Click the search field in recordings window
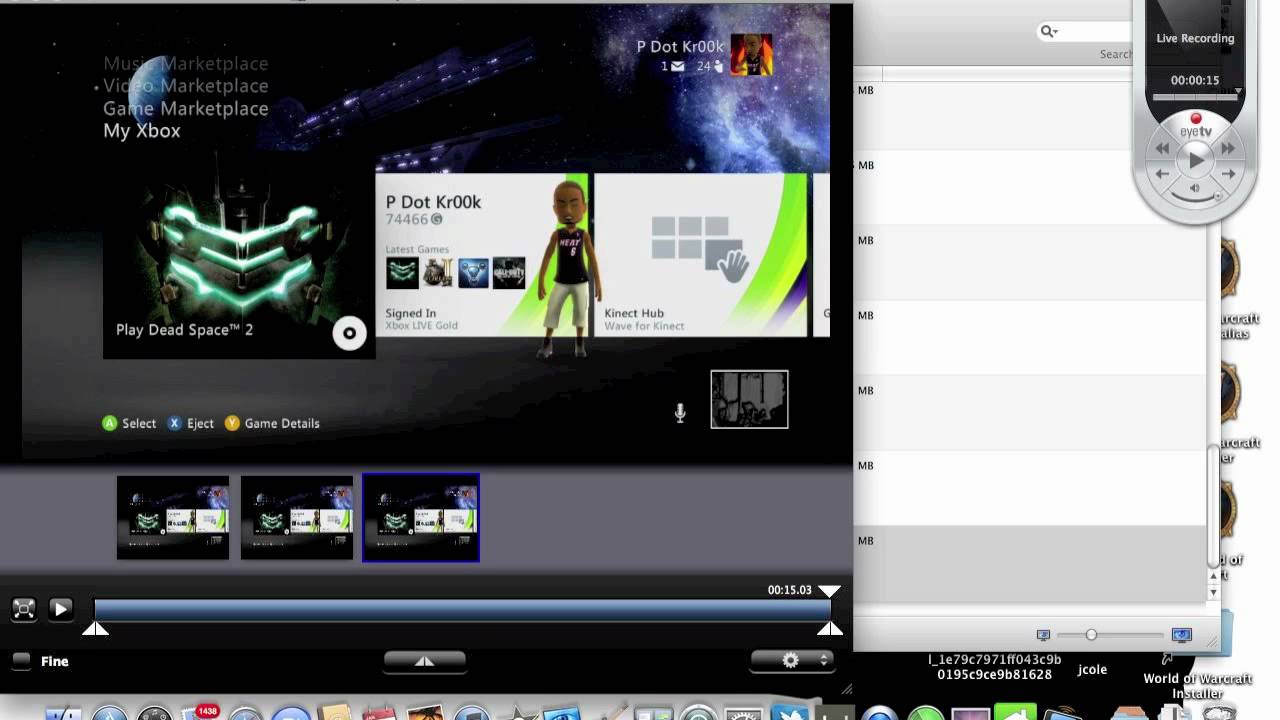This screenshot has width=1280, height=720. tap(1086, 32)
